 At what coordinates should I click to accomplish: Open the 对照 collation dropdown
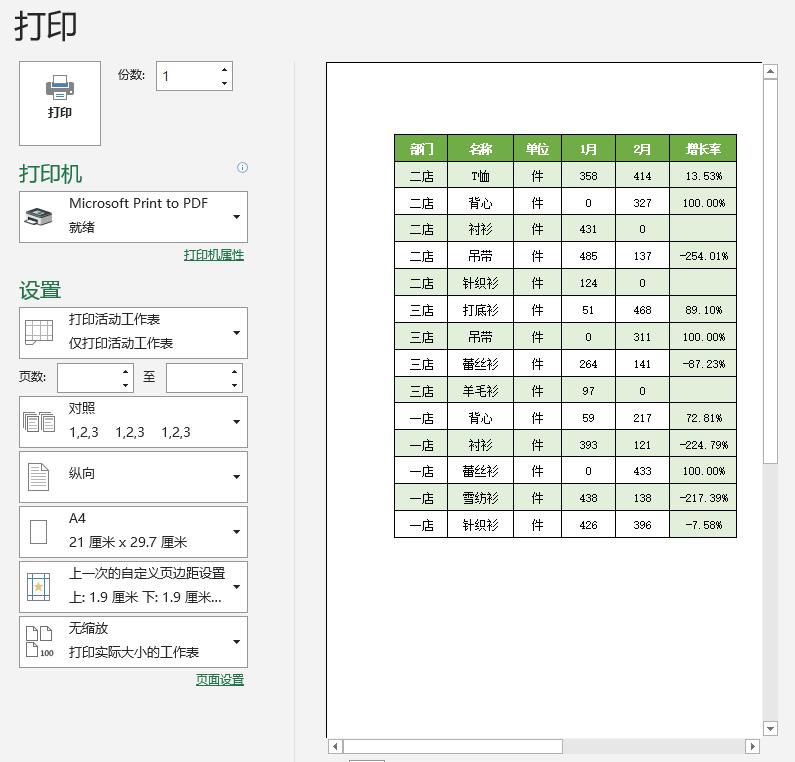click(x=133, y=422)
